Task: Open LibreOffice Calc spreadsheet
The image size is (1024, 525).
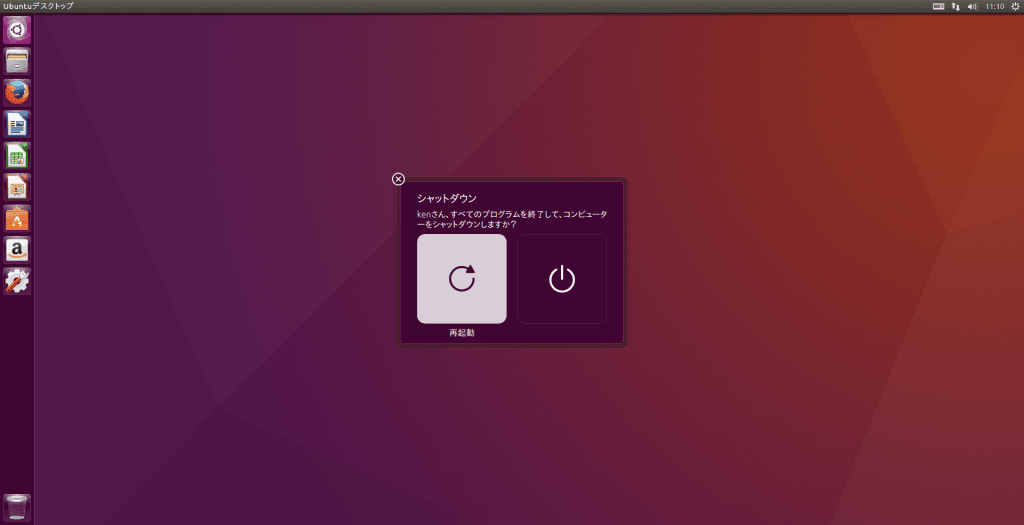Action: point(17,155)
